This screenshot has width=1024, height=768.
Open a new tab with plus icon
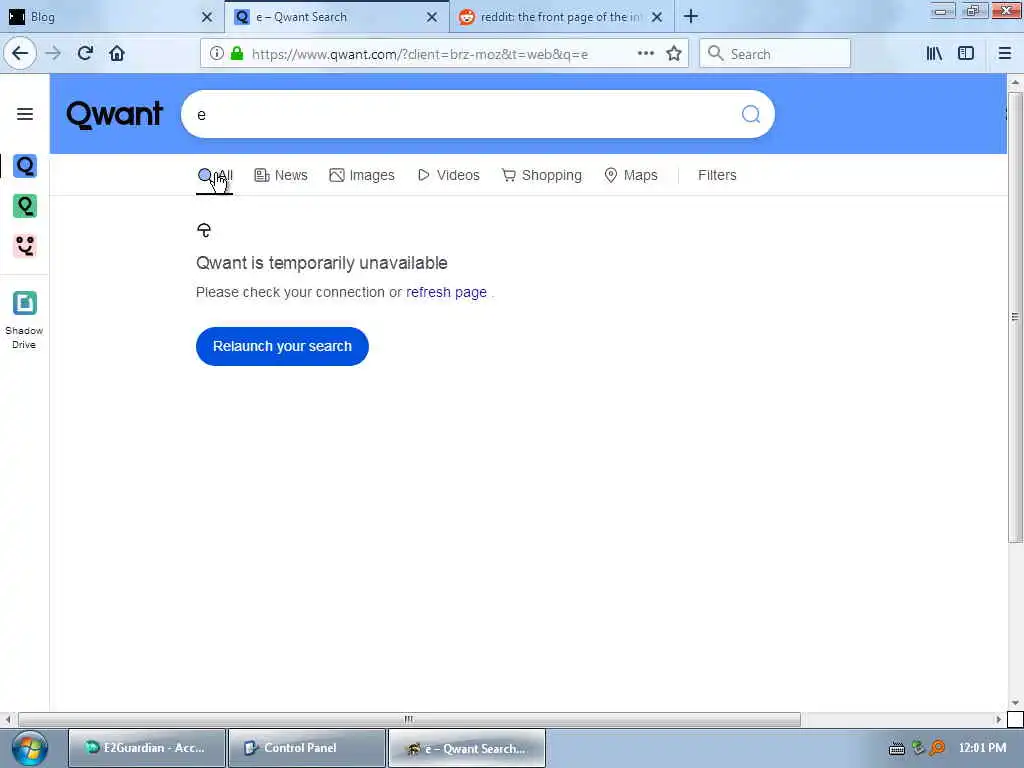(x=691, y=16)
